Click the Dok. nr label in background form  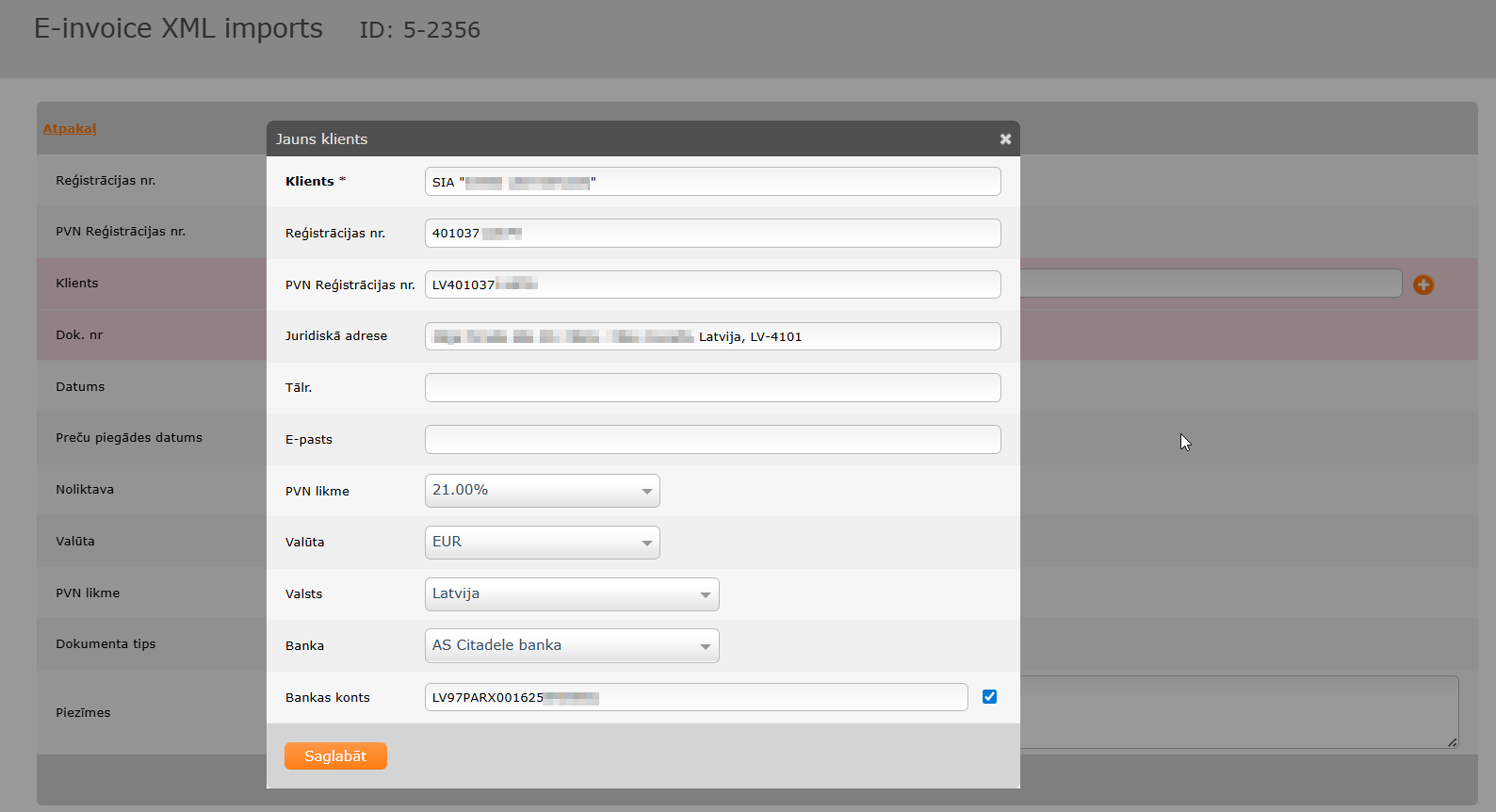[79, 334]
